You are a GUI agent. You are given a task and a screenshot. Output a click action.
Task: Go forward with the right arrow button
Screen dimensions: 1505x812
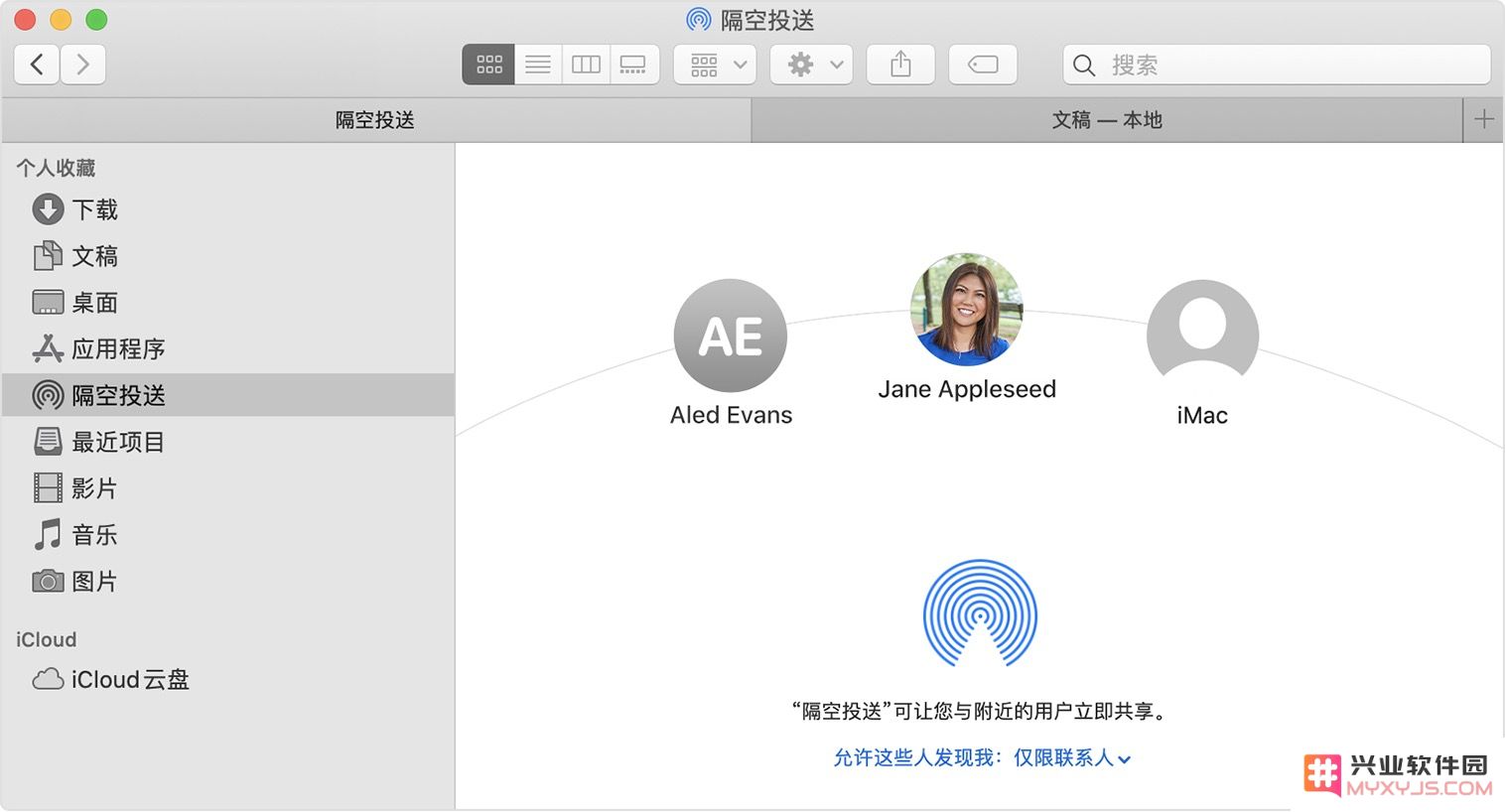(x=83, y=65)
